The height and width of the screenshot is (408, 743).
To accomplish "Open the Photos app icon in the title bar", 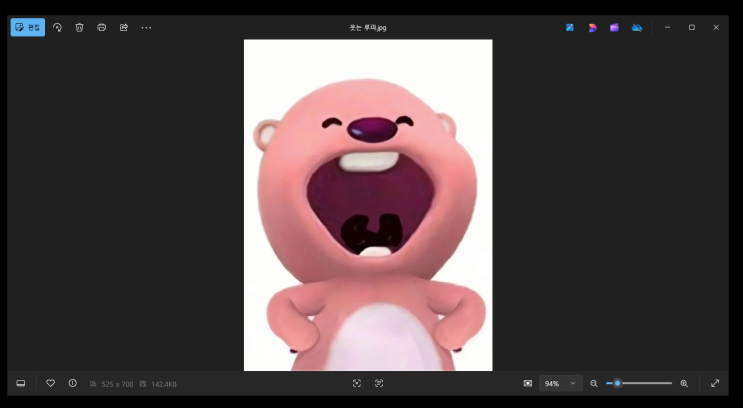I will pyautogui.click(x=570, y=27).
